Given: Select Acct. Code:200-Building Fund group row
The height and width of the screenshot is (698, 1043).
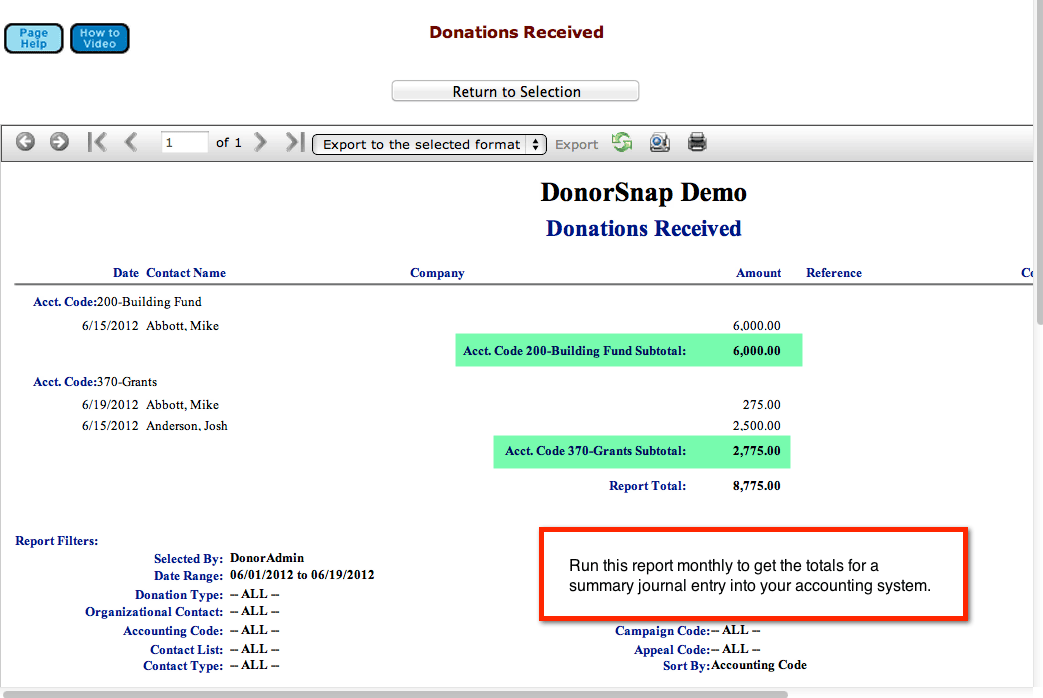Looking at the screenshot, I should (x=117, y=302).
